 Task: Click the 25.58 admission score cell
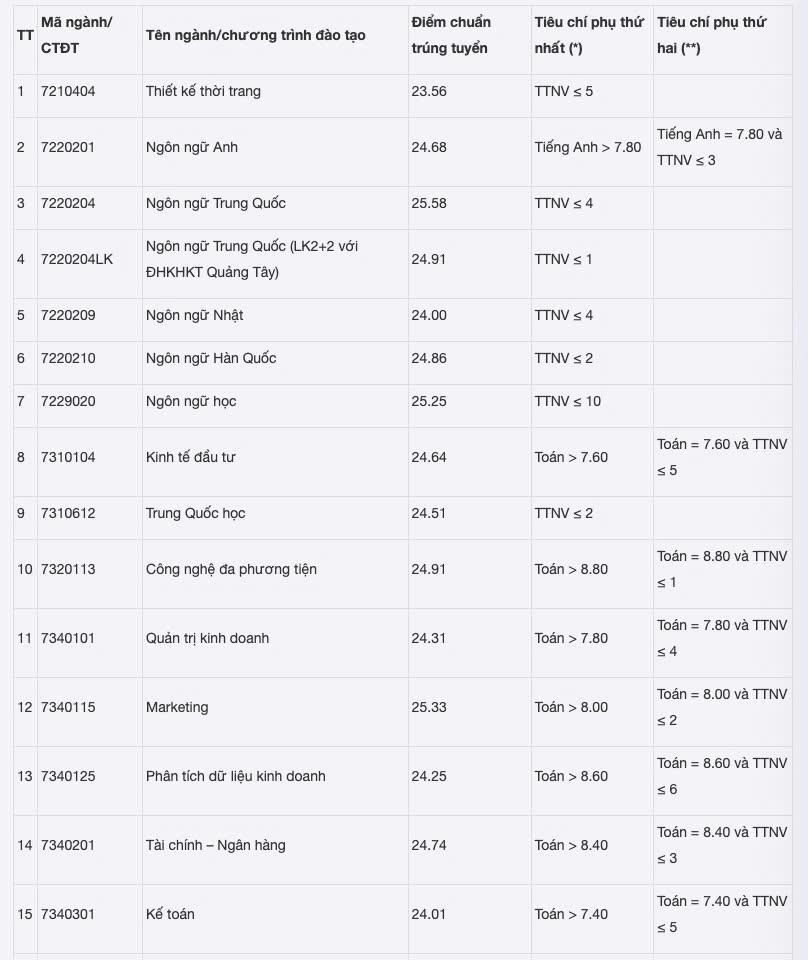click(429, 203)
